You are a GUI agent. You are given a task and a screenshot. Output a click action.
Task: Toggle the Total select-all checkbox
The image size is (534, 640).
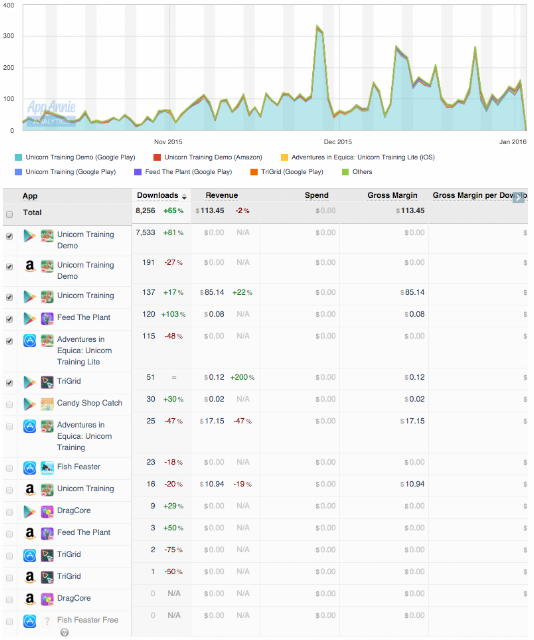[9, 214]
